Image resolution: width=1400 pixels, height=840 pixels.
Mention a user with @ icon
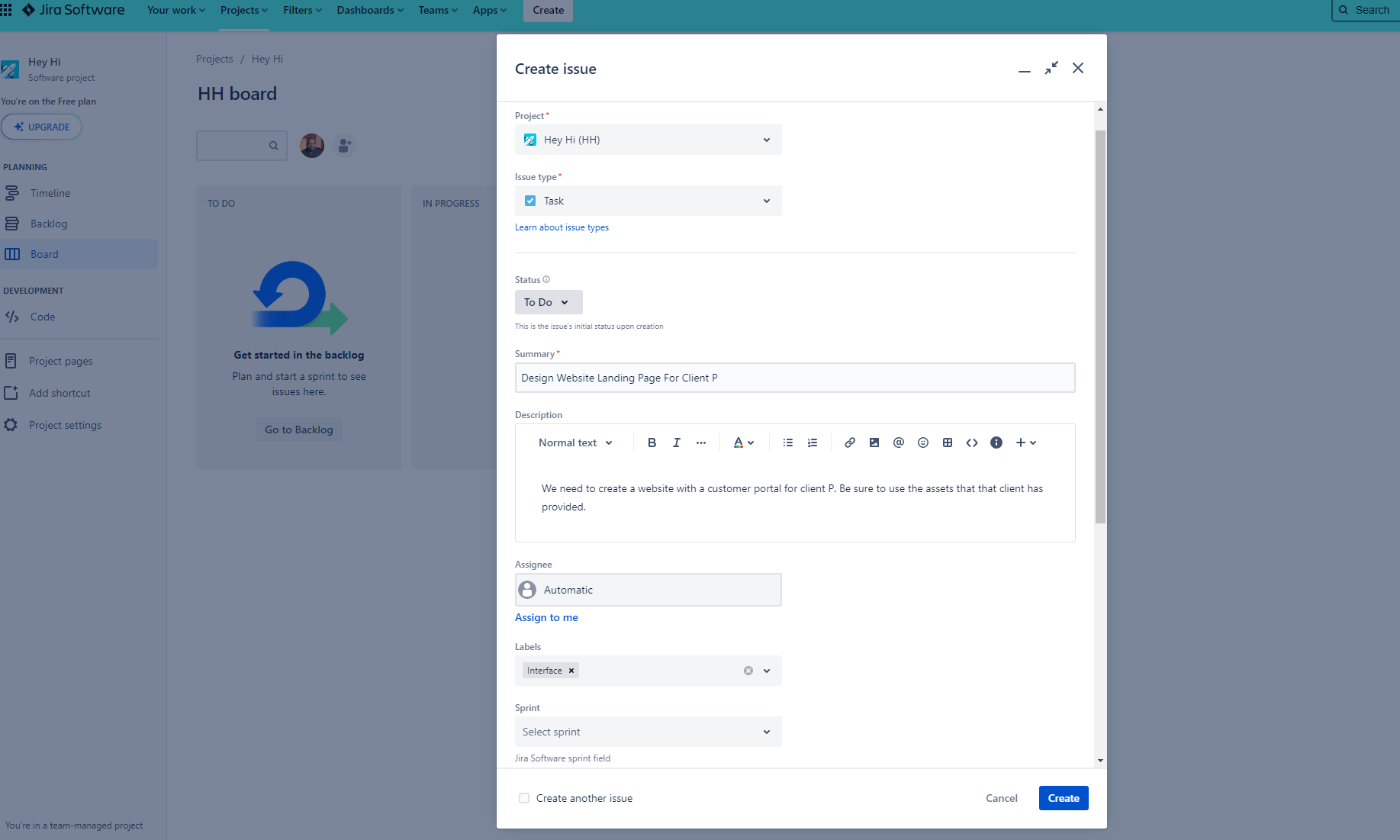click(898, 443)
